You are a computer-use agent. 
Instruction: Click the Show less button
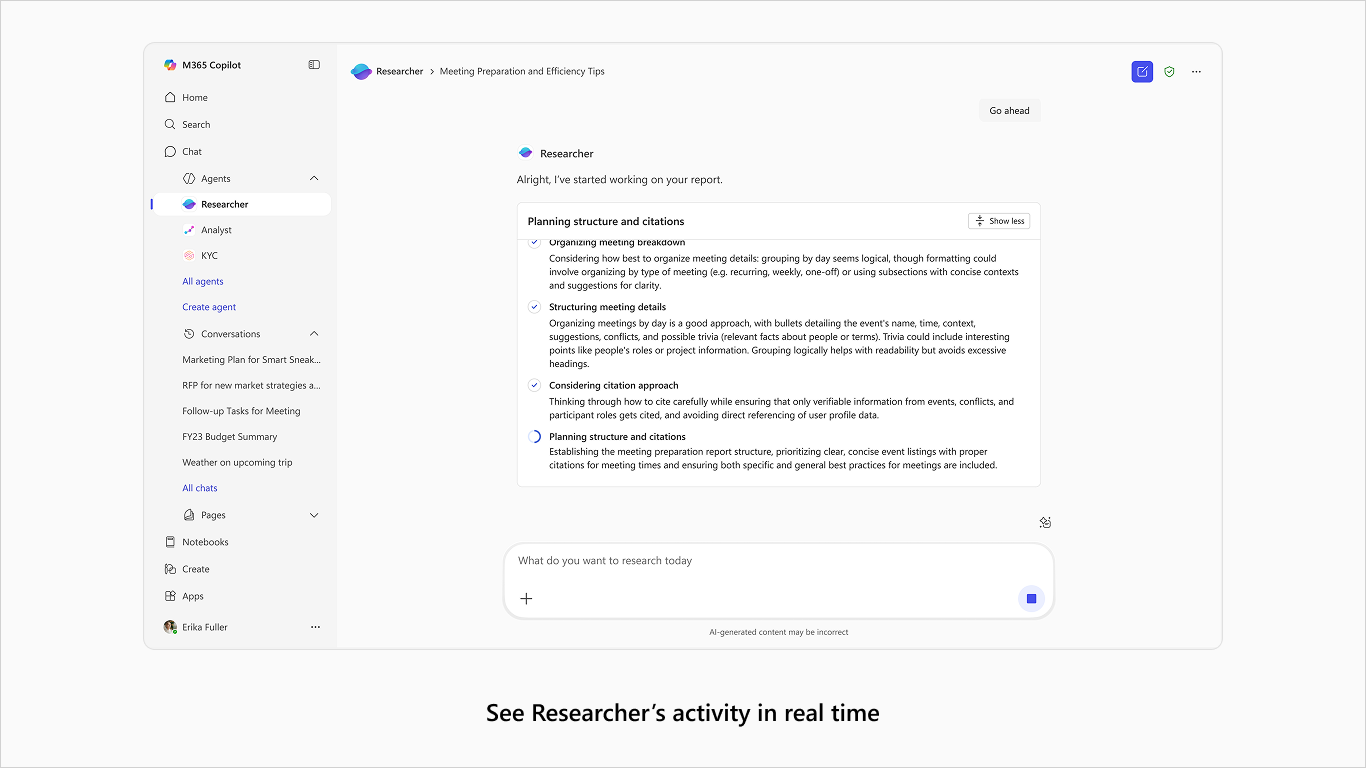(x=998, y=221)
